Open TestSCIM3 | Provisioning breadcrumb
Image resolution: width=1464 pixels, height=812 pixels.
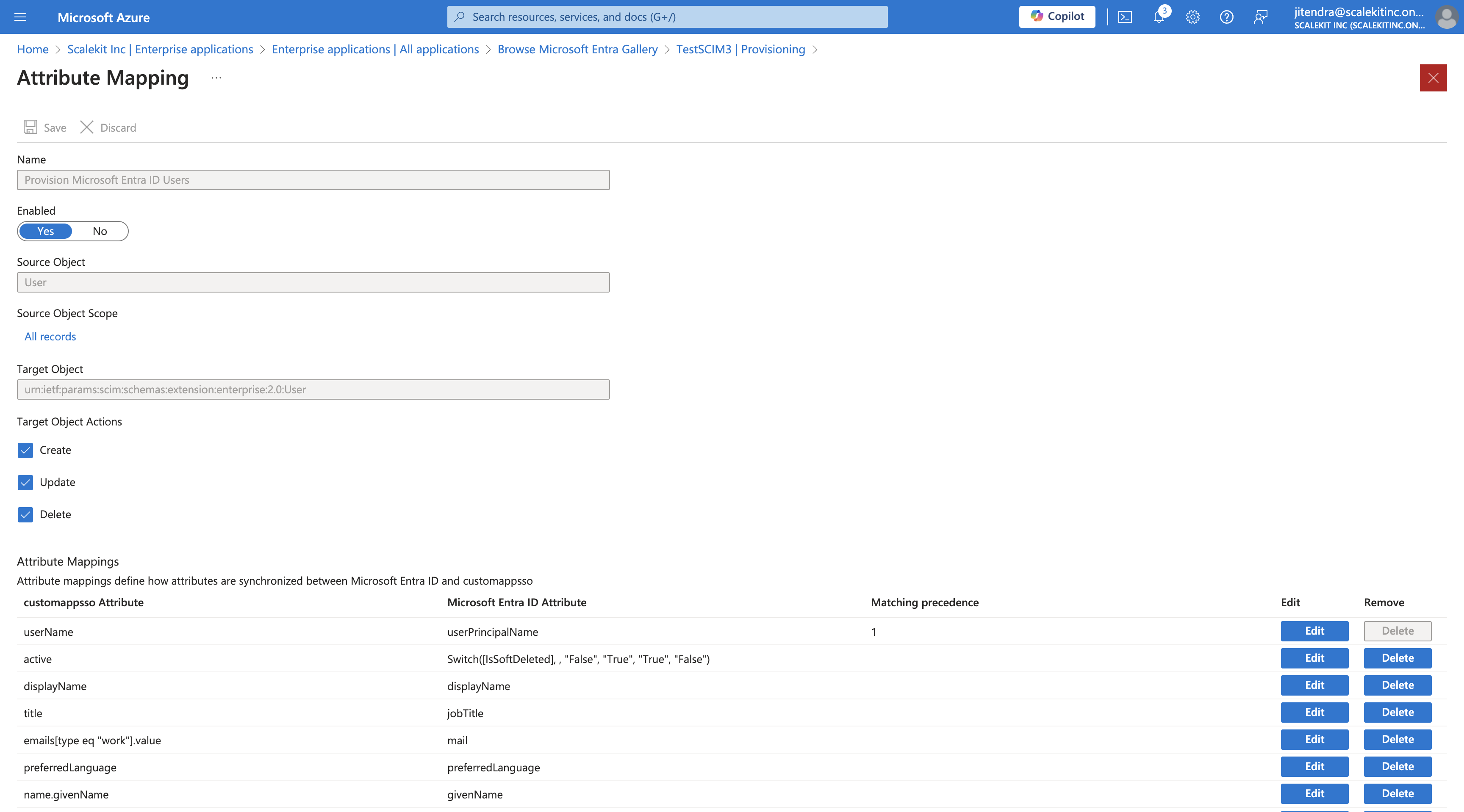(740, 50)
